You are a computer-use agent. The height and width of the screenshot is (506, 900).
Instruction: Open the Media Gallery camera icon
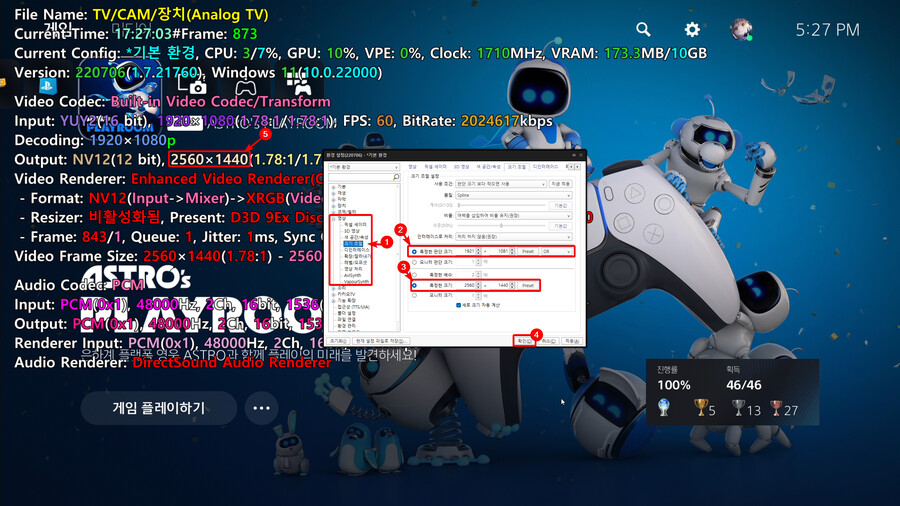[x=192, y=86]
